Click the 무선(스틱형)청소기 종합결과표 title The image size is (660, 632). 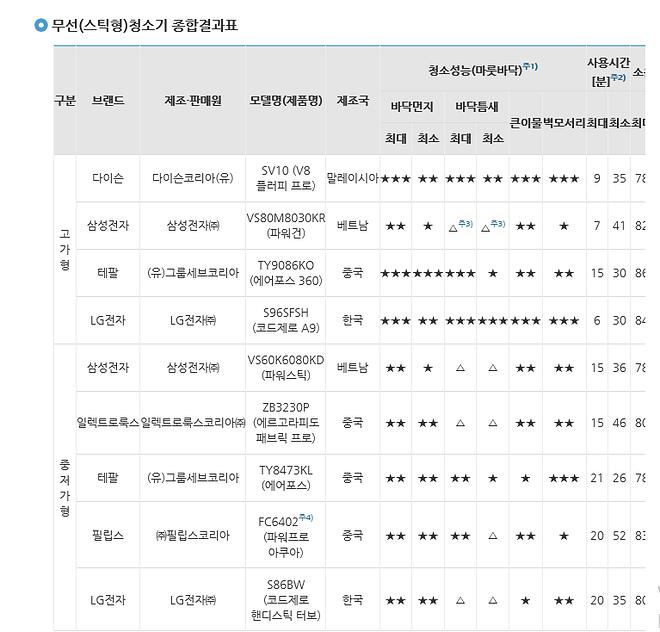145,24
